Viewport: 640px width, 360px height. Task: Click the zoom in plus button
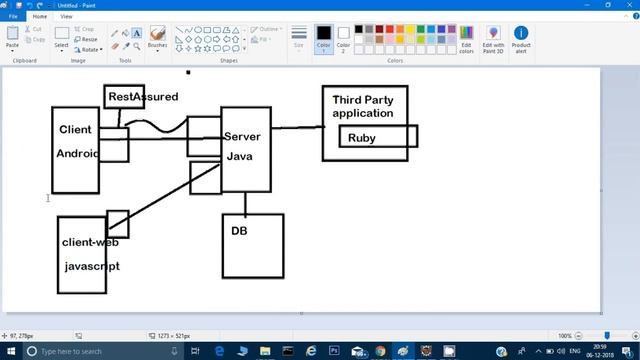coord(636,336)
